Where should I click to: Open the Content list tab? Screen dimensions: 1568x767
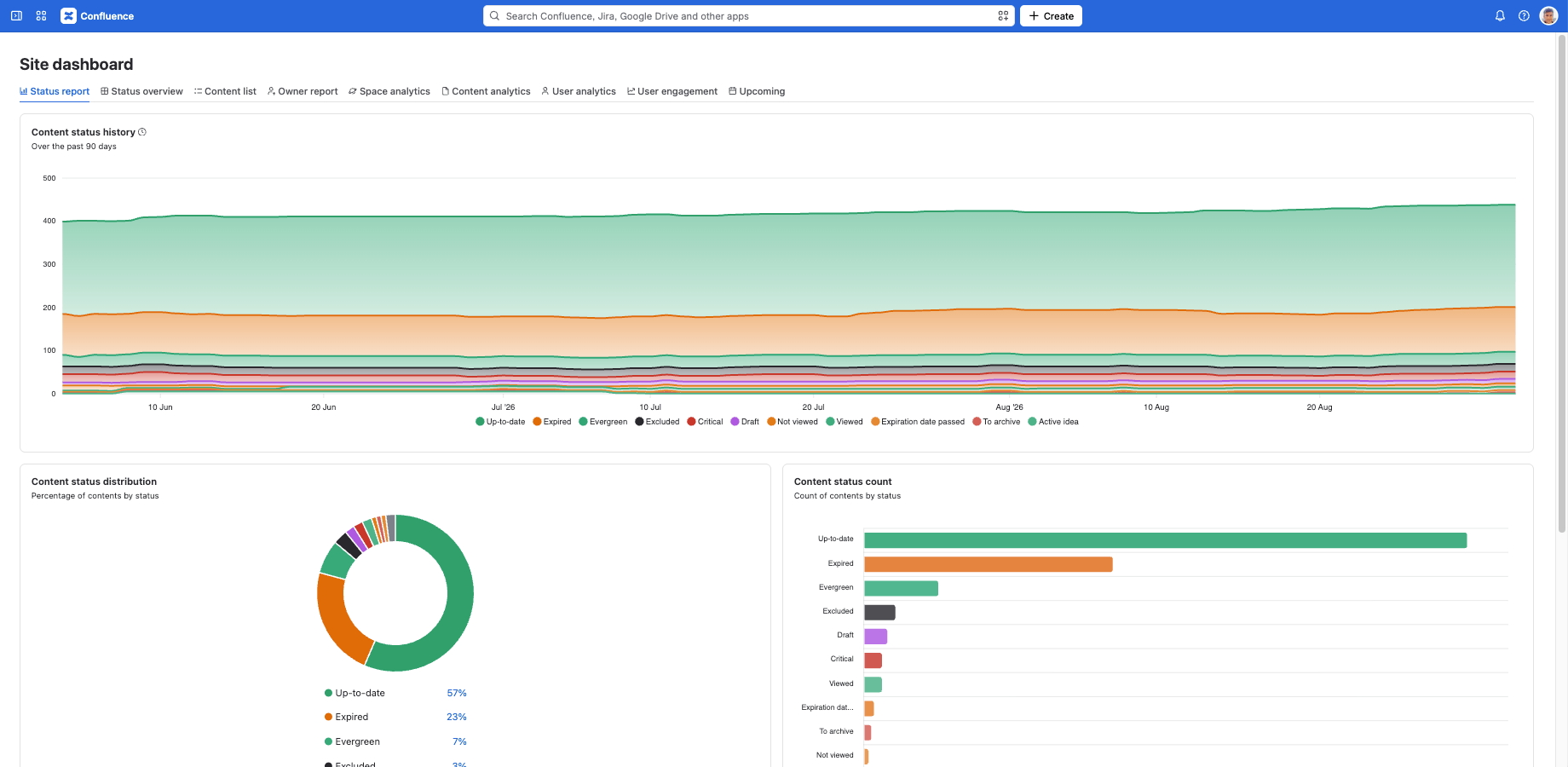225,91
